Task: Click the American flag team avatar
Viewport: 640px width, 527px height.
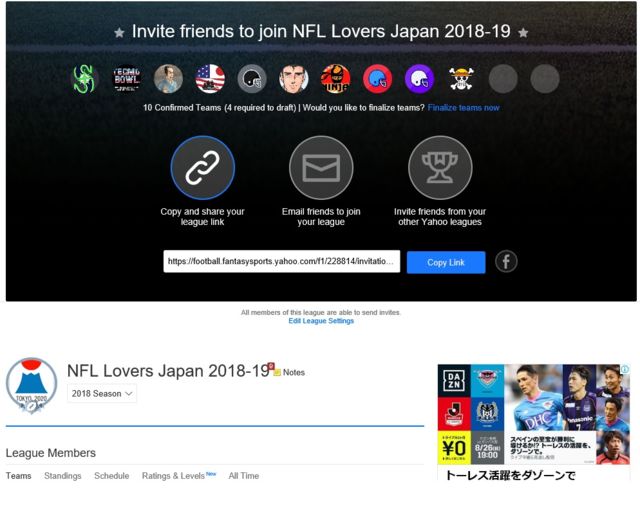Action: coord(210,79)
